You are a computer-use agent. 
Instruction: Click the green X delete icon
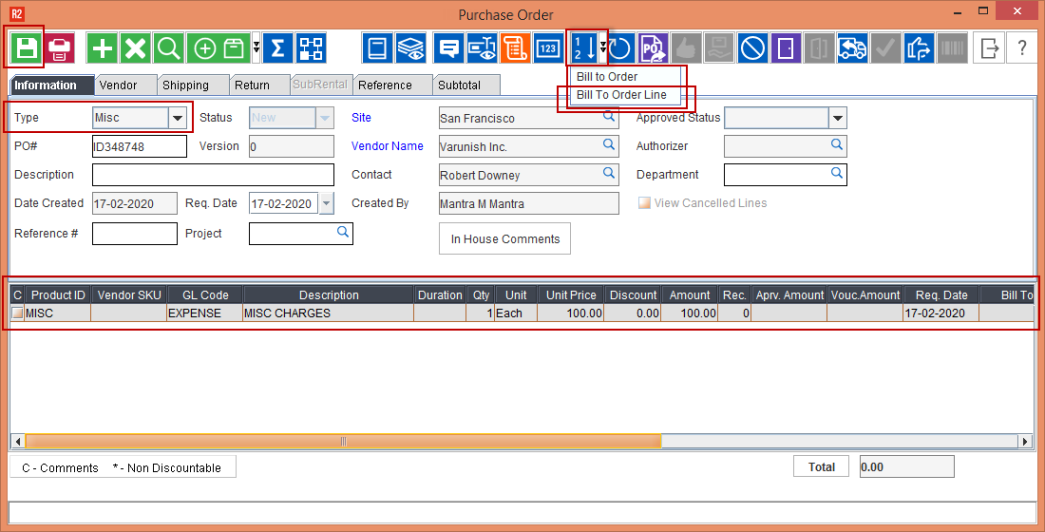(x=135, y=47)
